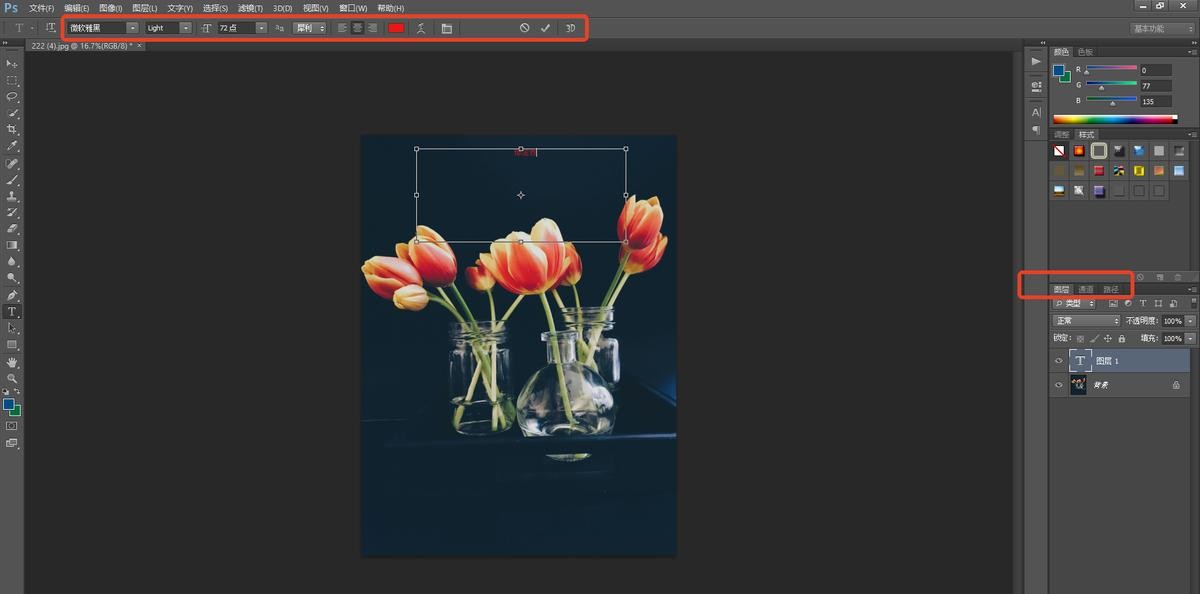This screenshot has height=594, width=1200.
Task: Switch to the 通道 tab
Action: (1086, 290)
